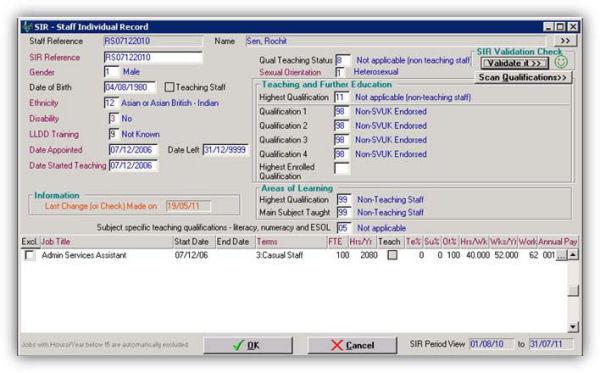Screen dimensions: 600x373
Task: Click the Asian or Asian British - Indian text
Action: coord(170,103)
